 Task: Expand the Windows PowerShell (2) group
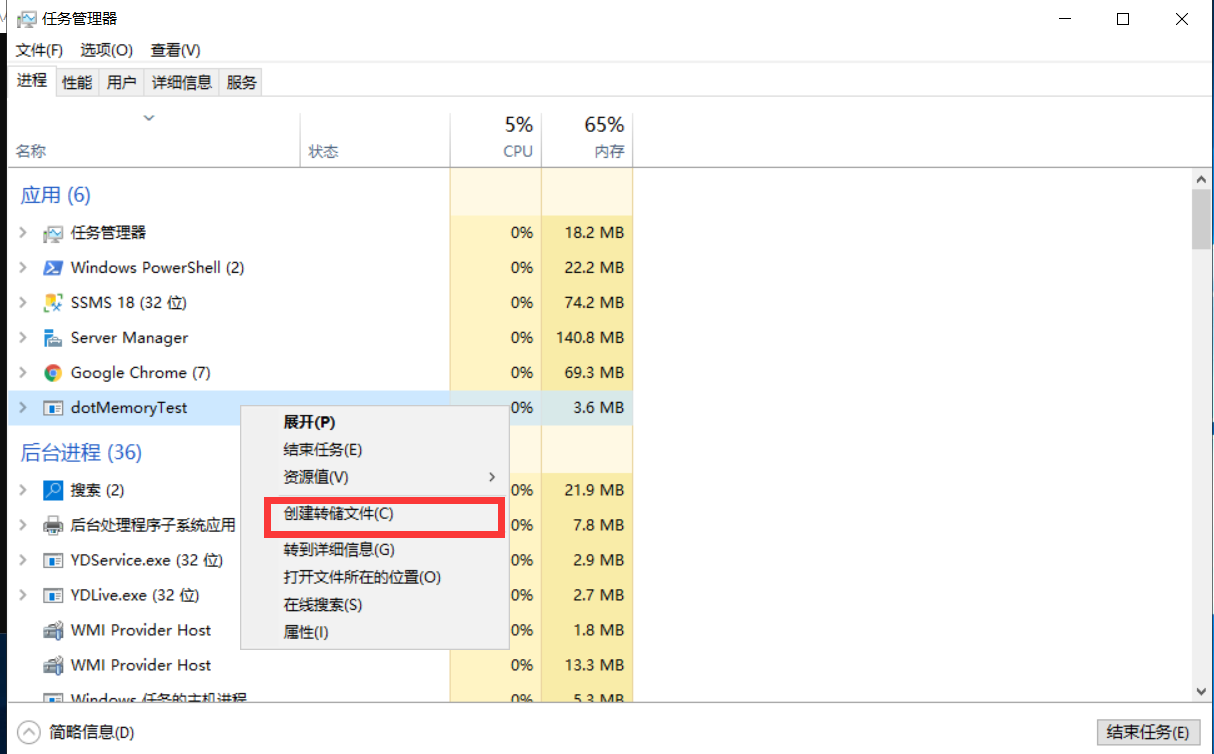23,268
